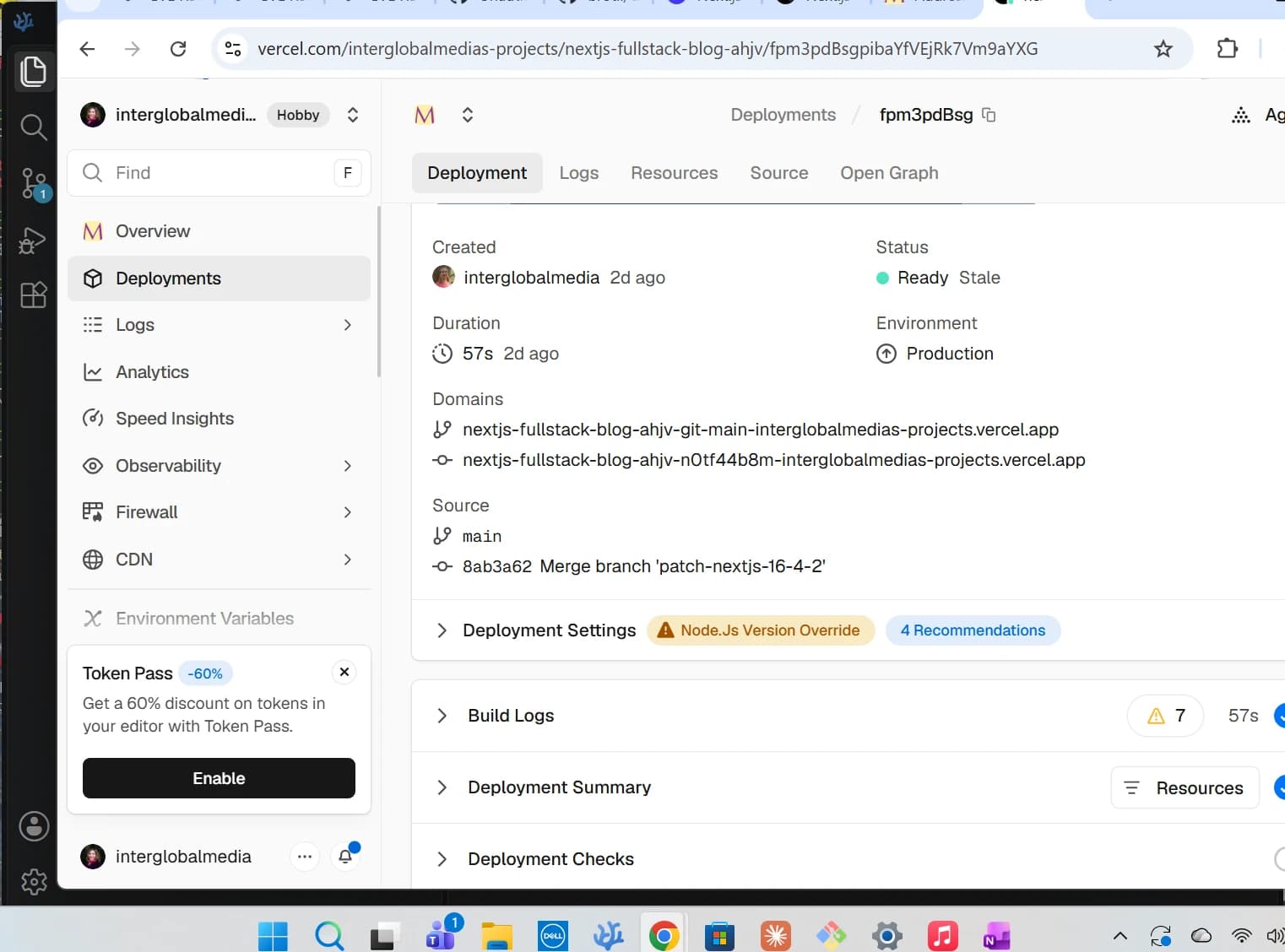This screenshot has height=952, width=1285.
Task: Switch to the Resources tab
Action: click(x=675, y=173)
